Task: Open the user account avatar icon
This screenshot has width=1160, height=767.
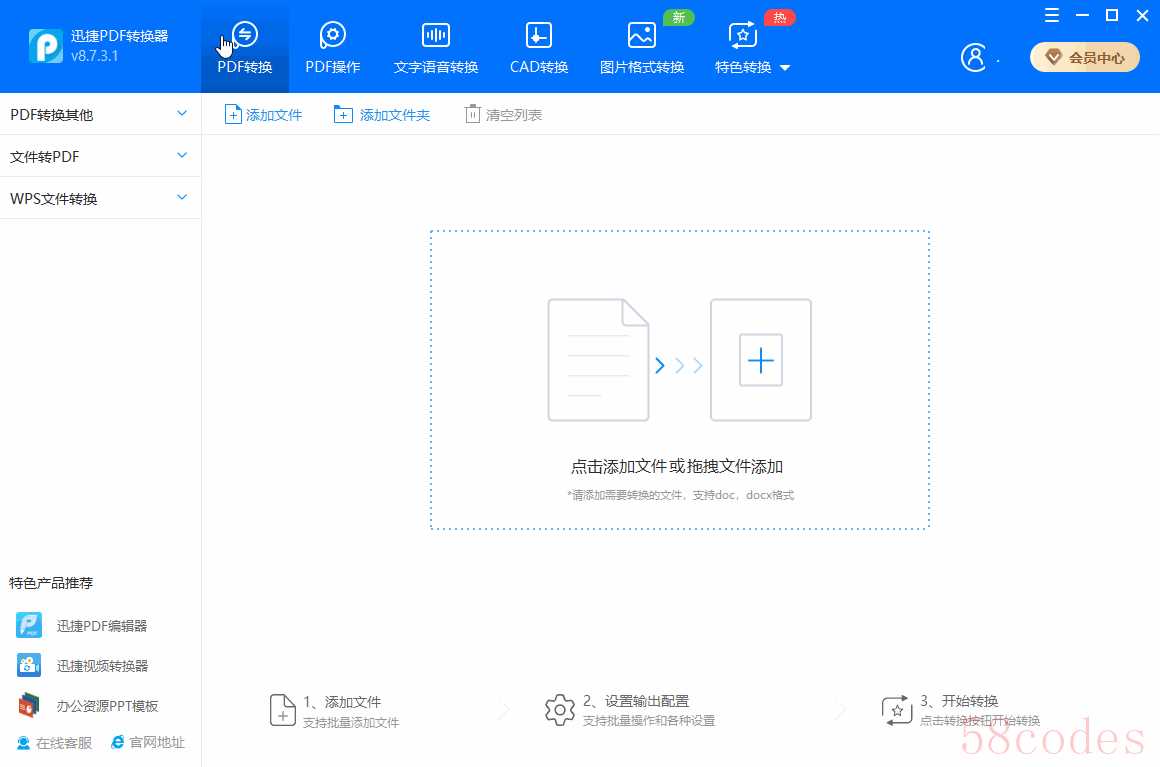Action: pyautogui.click(x=974, y=57)
